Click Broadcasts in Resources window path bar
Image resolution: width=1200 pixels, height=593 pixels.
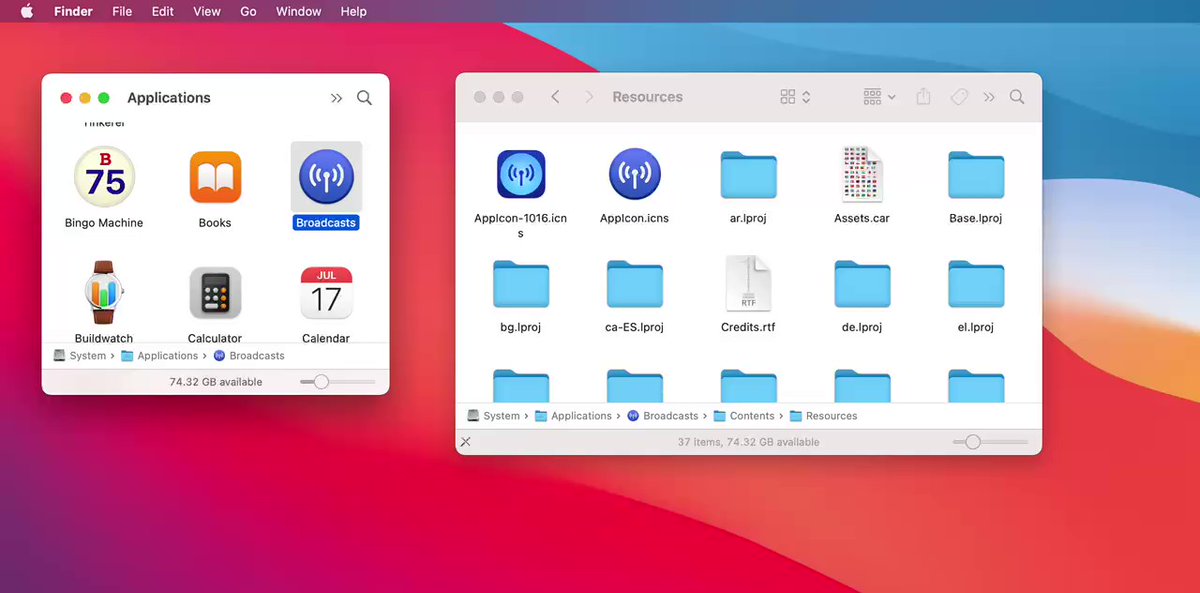click(663, 416)
